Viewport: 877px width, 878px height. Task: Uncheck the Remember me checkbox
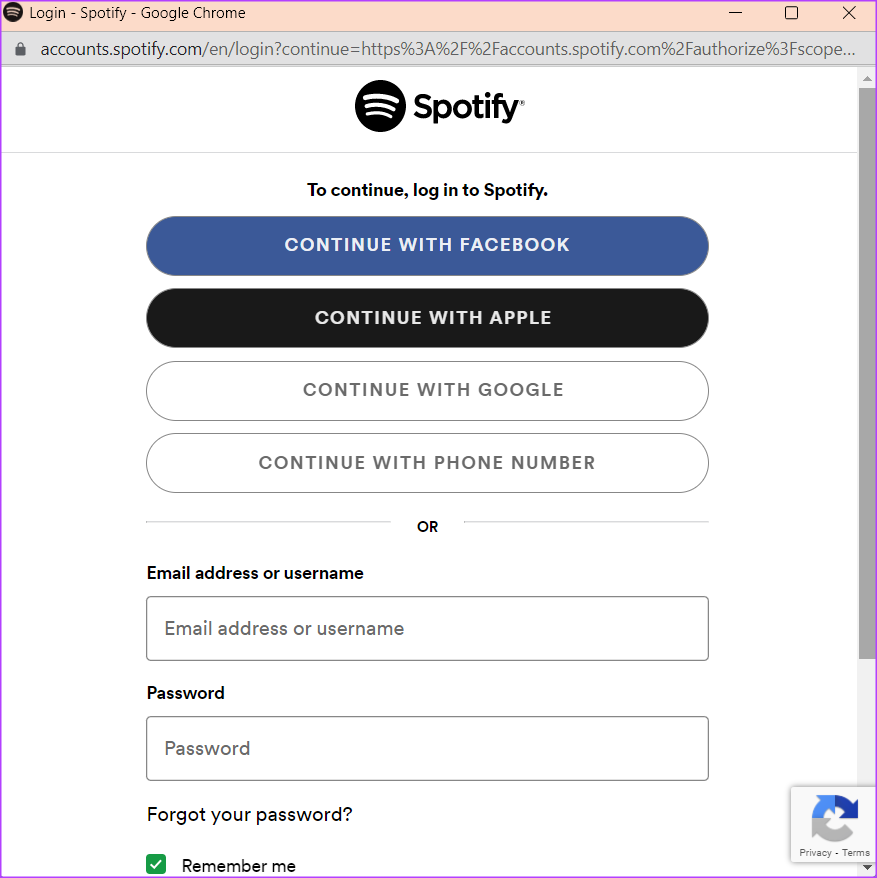156,864
